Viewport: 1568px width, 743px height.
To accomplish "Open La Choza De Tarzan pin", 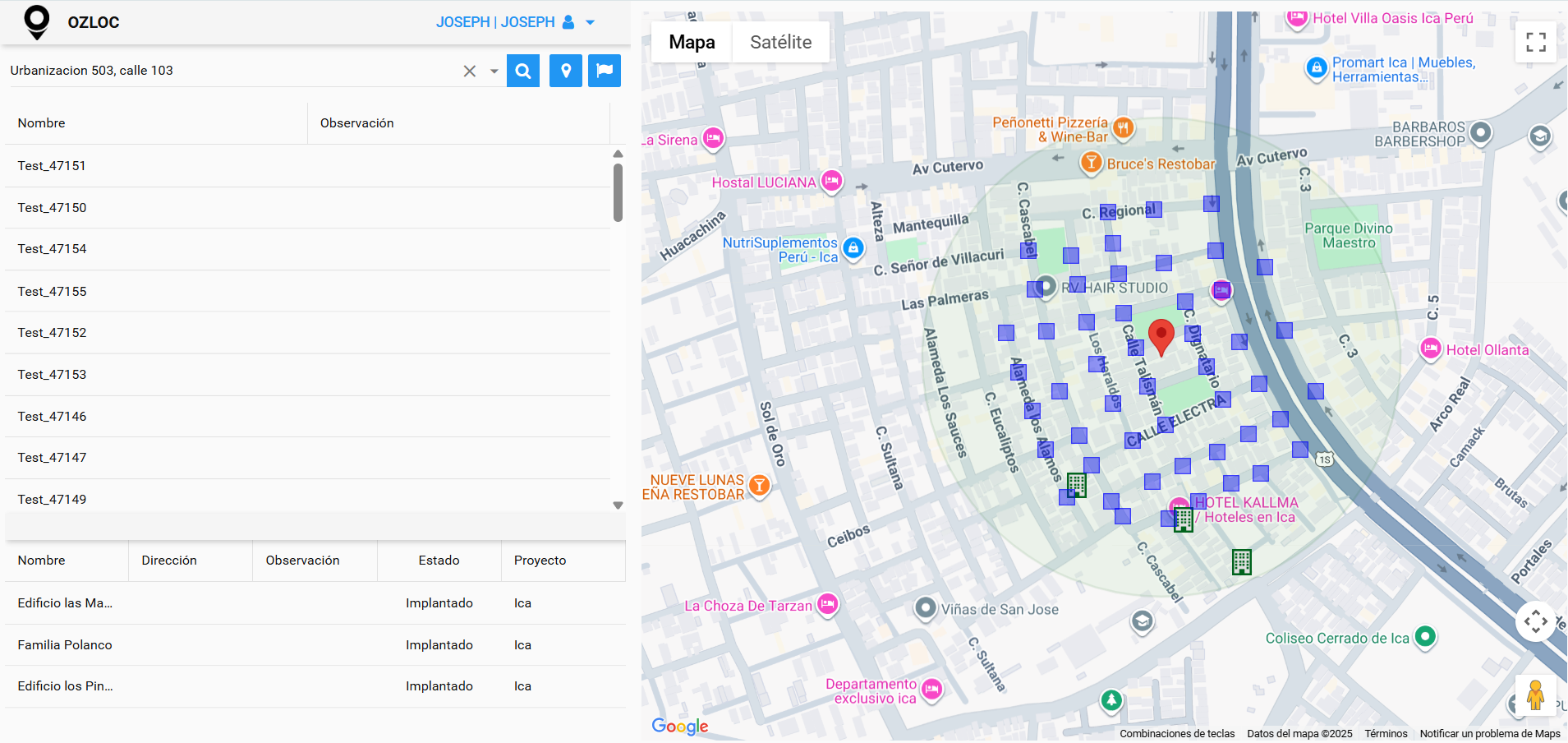I will (828, 604).
